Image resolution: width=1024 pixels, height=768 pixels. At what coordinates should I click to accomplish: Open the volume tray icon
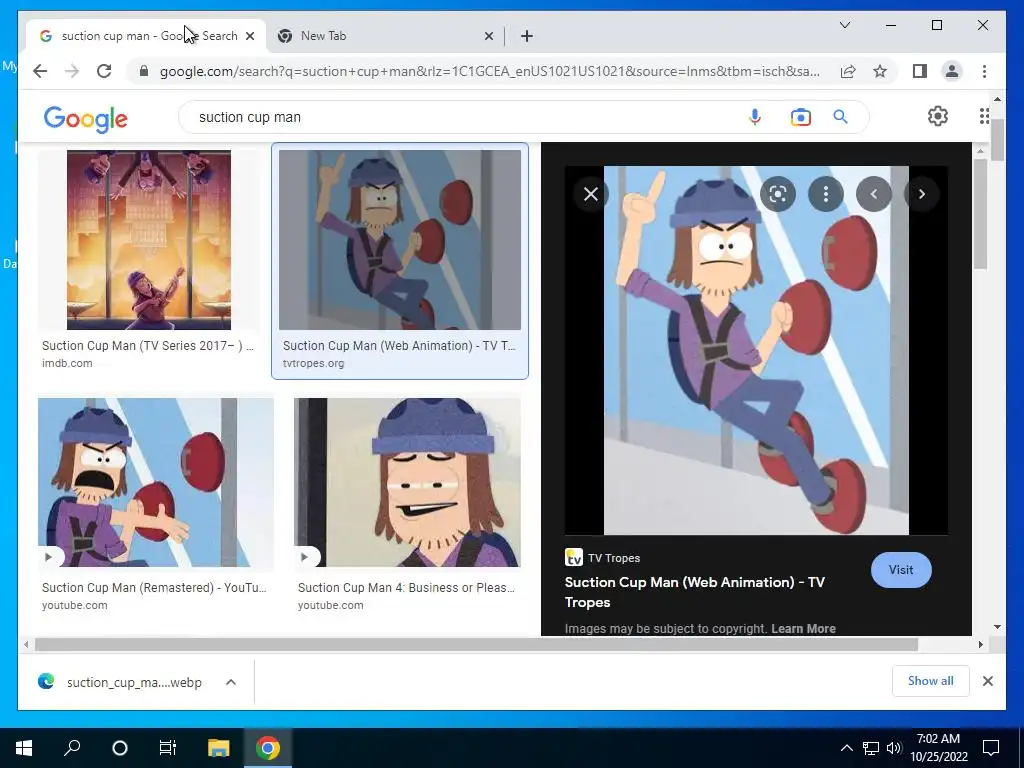(894, 748)
